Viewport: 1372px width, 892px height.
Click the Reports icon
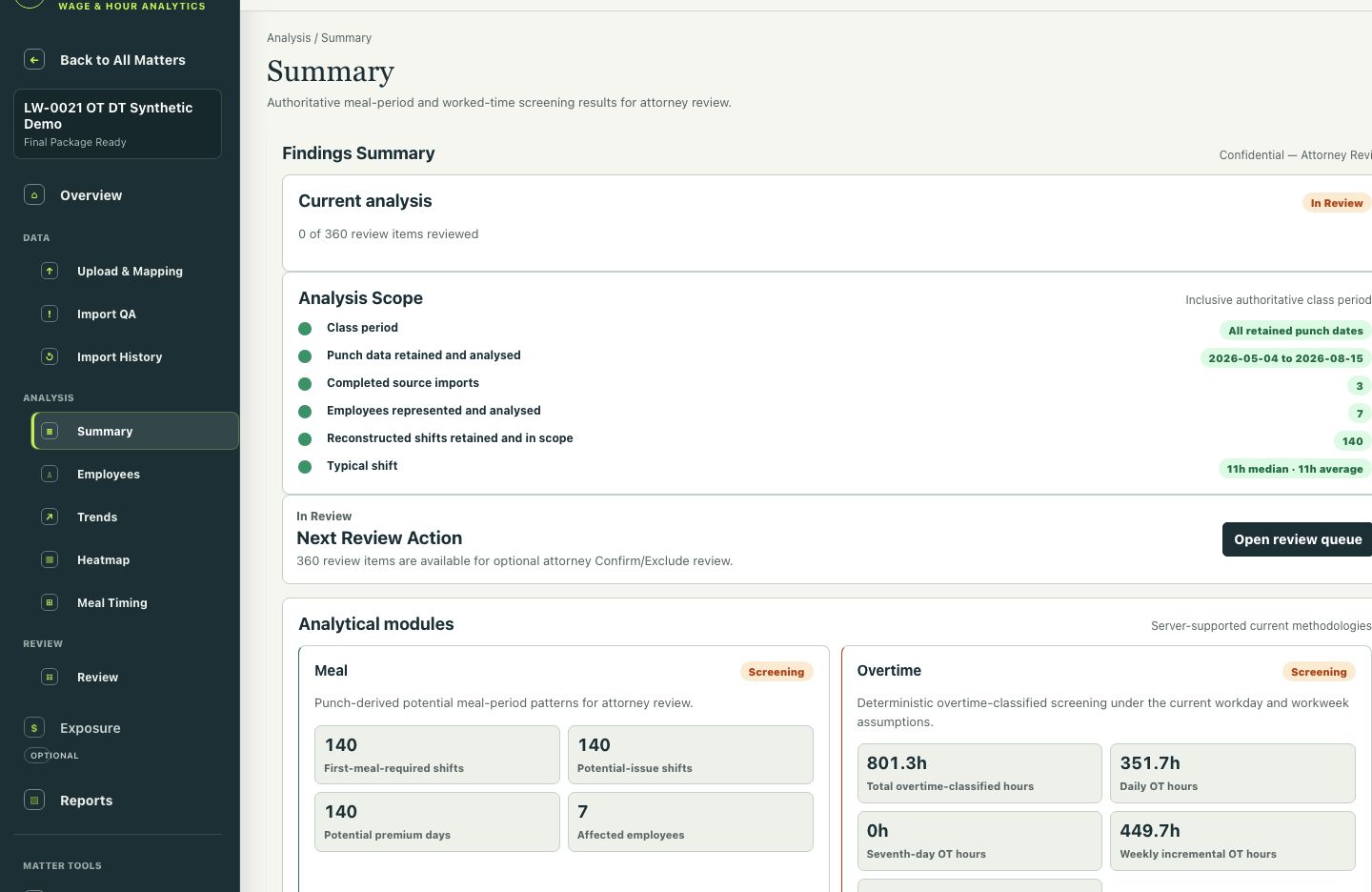coord(34,801)
